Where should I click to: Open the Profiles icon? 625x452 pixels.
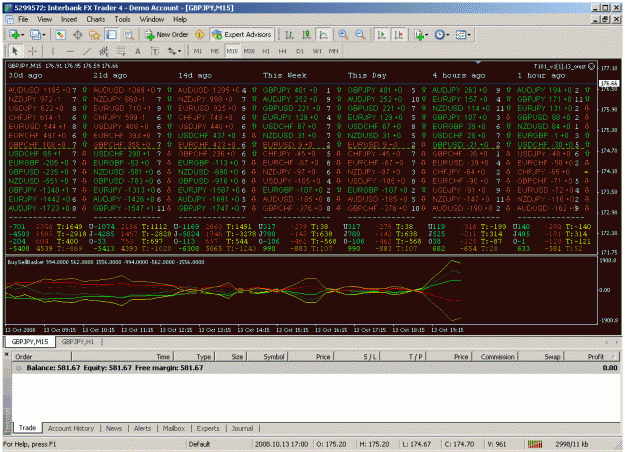[x=35, y=35]
